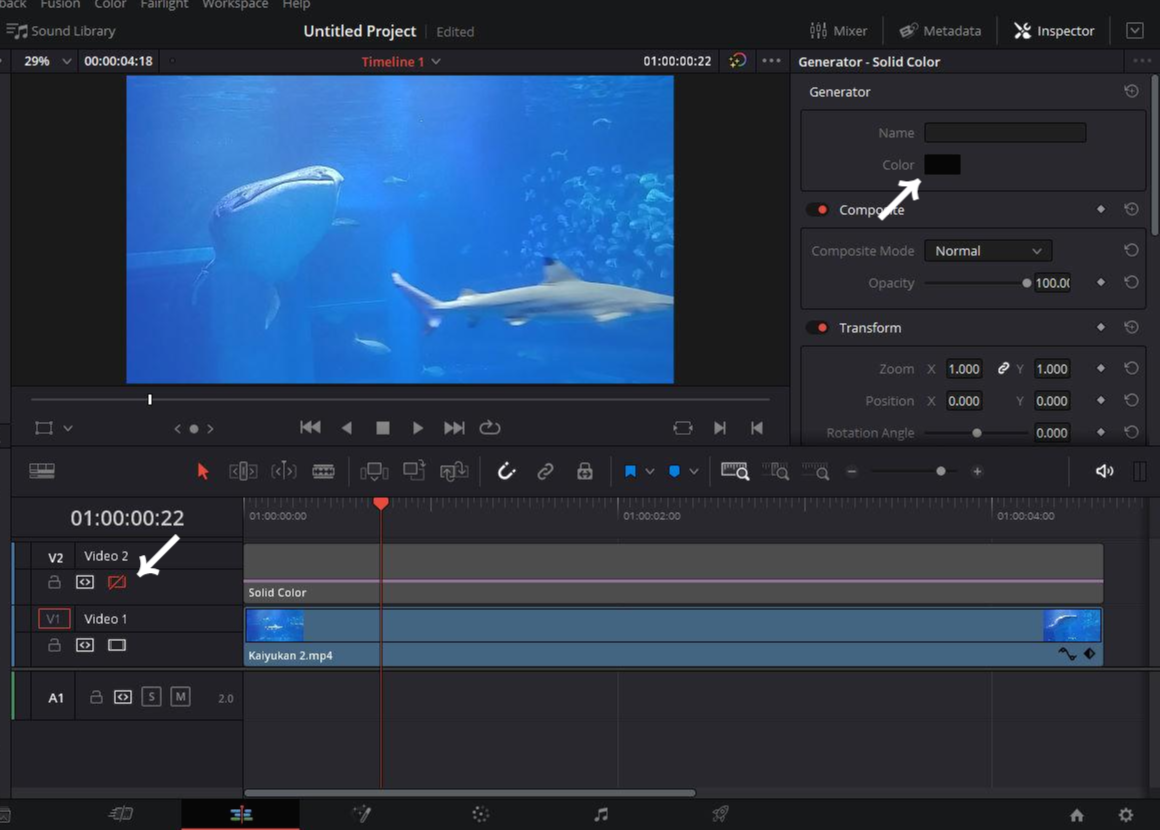1160x830 pixels.
Task: Toggle Linked Selection chain icon
Action: [545, 471]
